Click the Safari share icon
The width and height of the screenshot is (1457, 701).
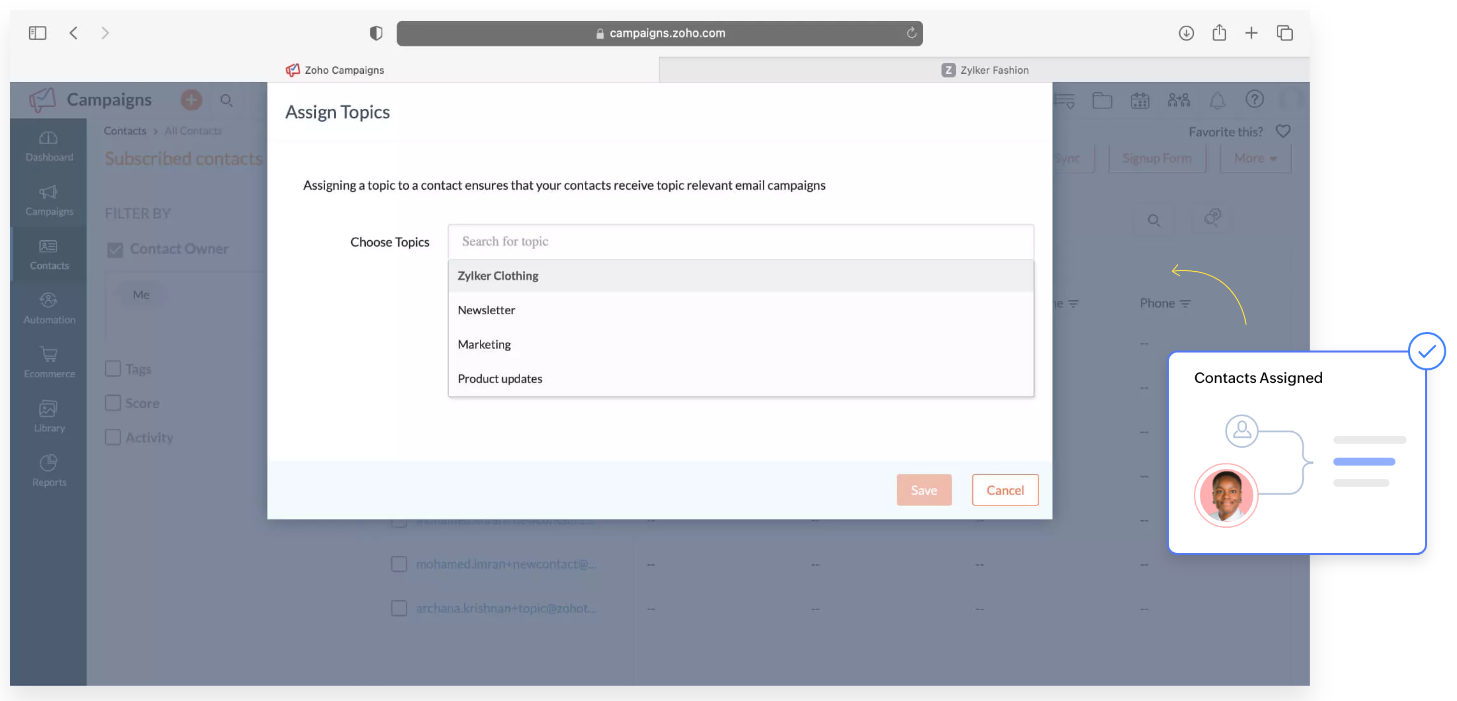click(x=1219, y=33)
